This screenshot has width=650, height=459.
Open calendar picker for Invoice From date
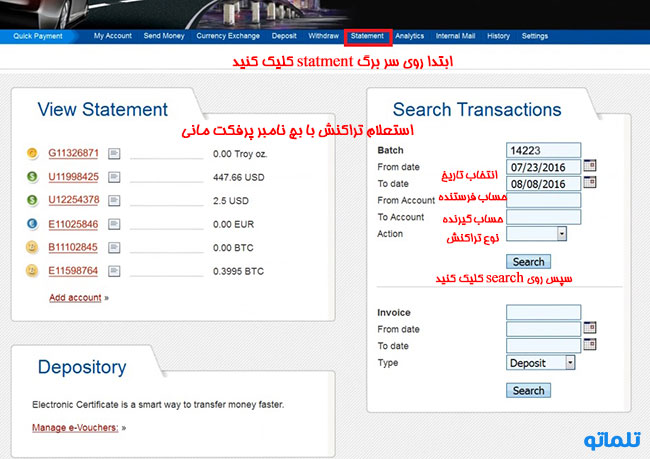pyautogui.click(x=590, y=328)
